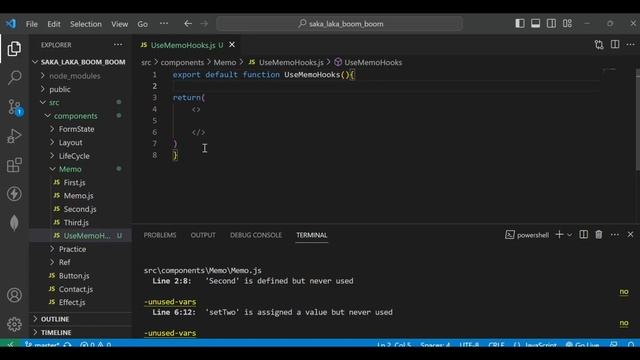Open Third.js file in explorer
640x360 pixels.
click(x=80, y=222)
